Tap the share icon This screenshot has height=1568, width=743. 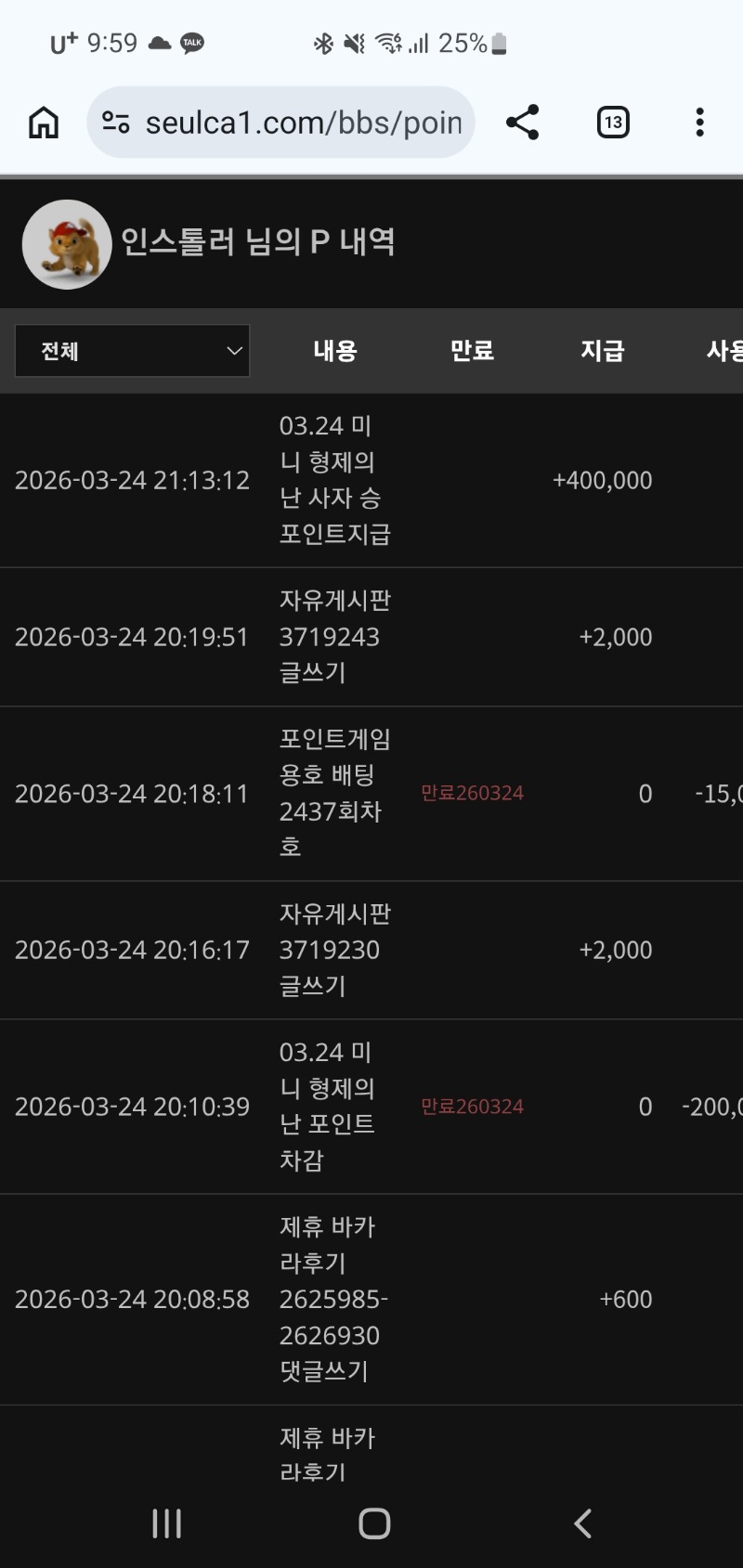[x=522, y=123]
